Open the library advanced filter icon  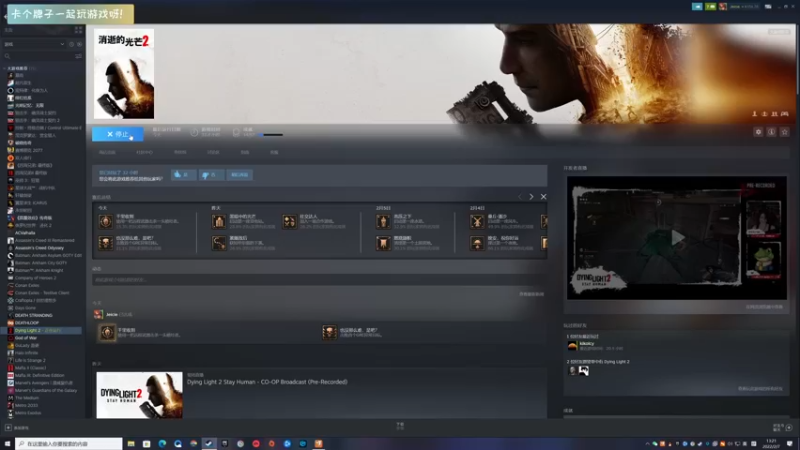(x=78, y=56)
